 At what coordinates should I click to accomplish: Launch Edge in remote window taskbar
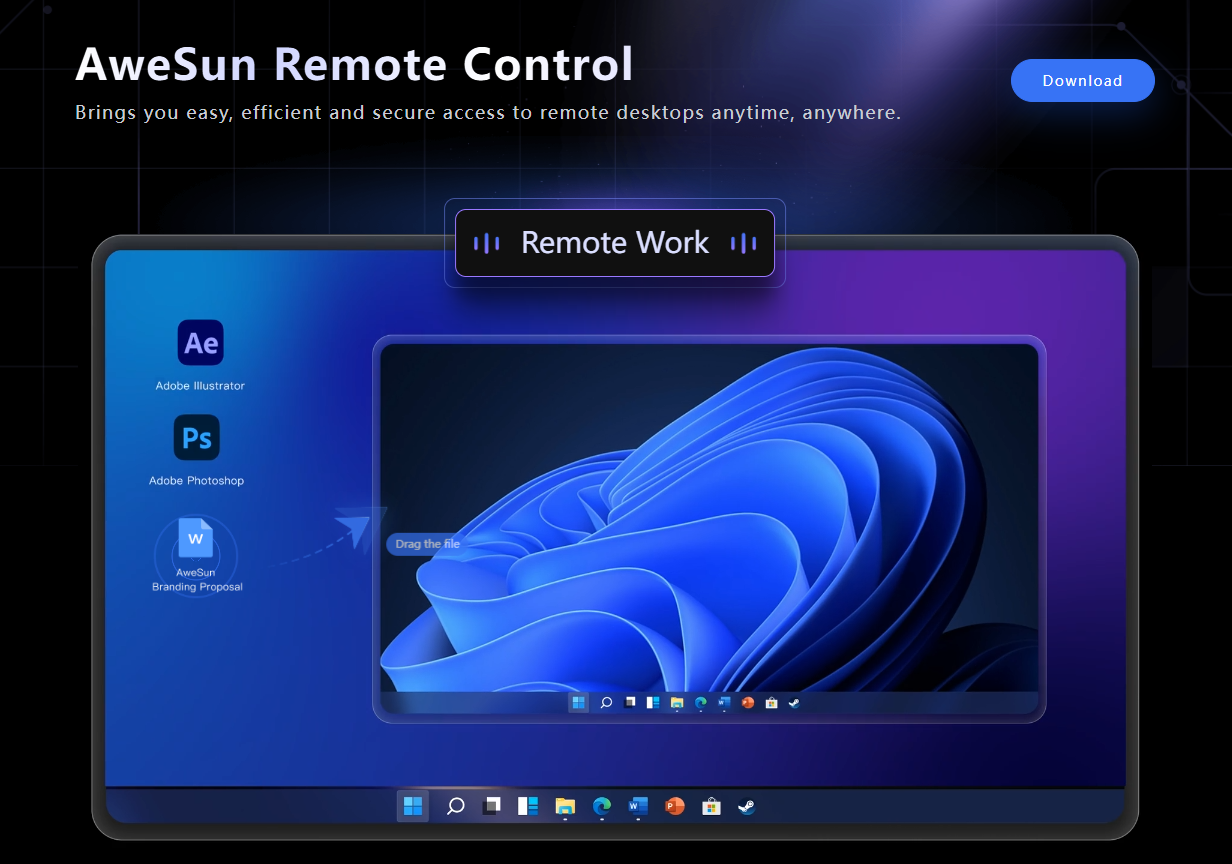coord(701,703)
